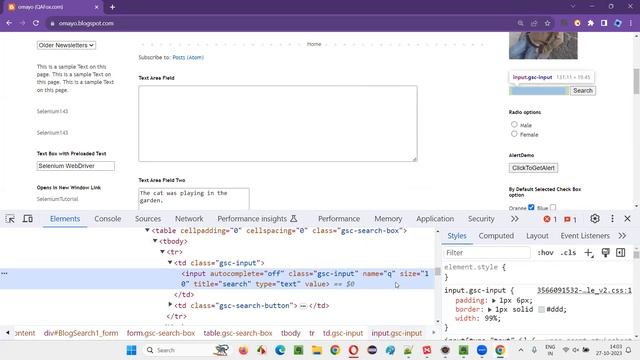The image size is (640, 360).
Task: Collapse the tbody node arrow
Action: coord(155,241)
